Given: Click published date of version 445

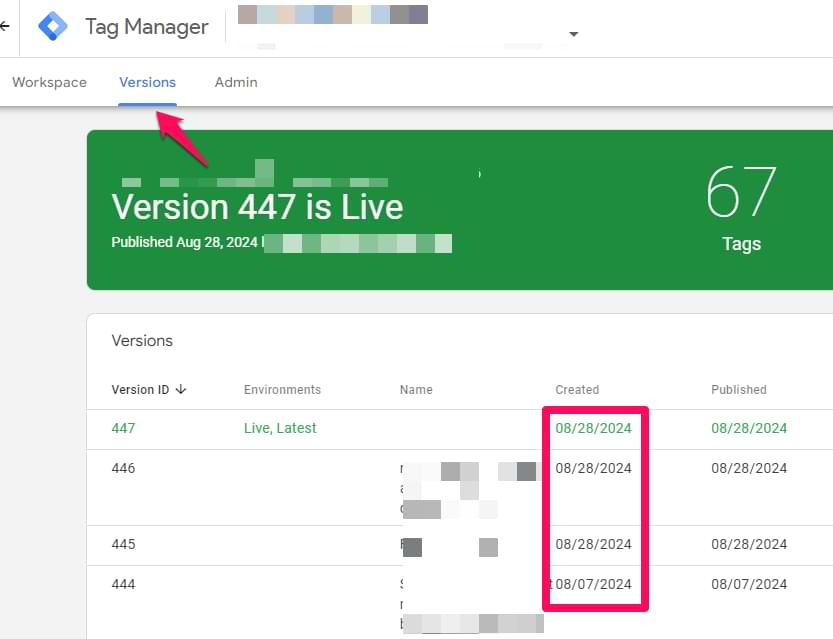Looking at the screenshot, I should [x=749, y=544].
